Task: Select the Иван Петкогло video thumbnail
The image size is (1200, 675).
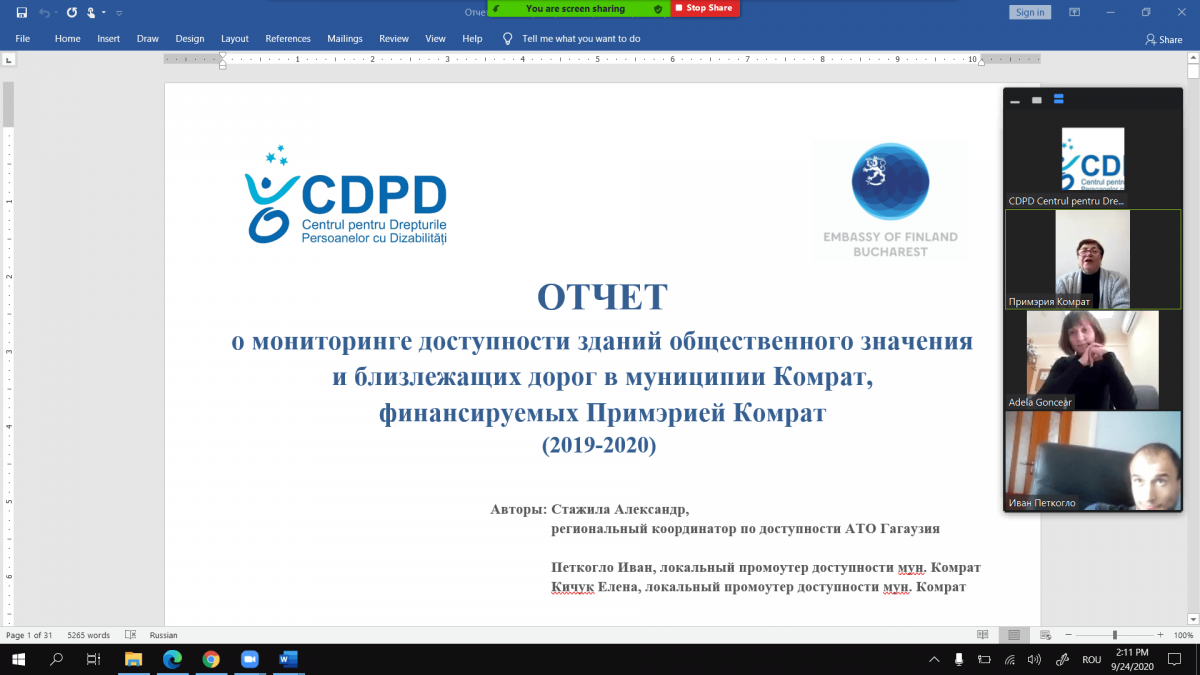Action: [x=1093, y=460]
